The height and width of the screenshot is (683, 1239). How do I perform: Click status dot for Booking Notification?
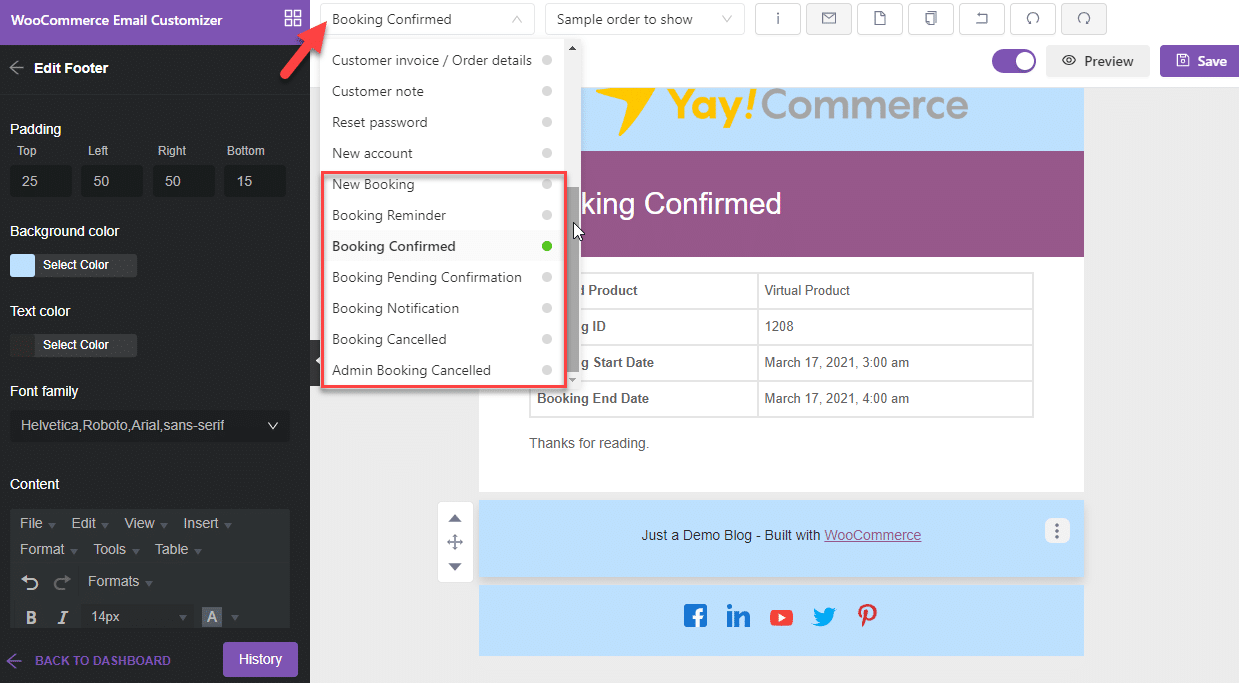point(547,308)
